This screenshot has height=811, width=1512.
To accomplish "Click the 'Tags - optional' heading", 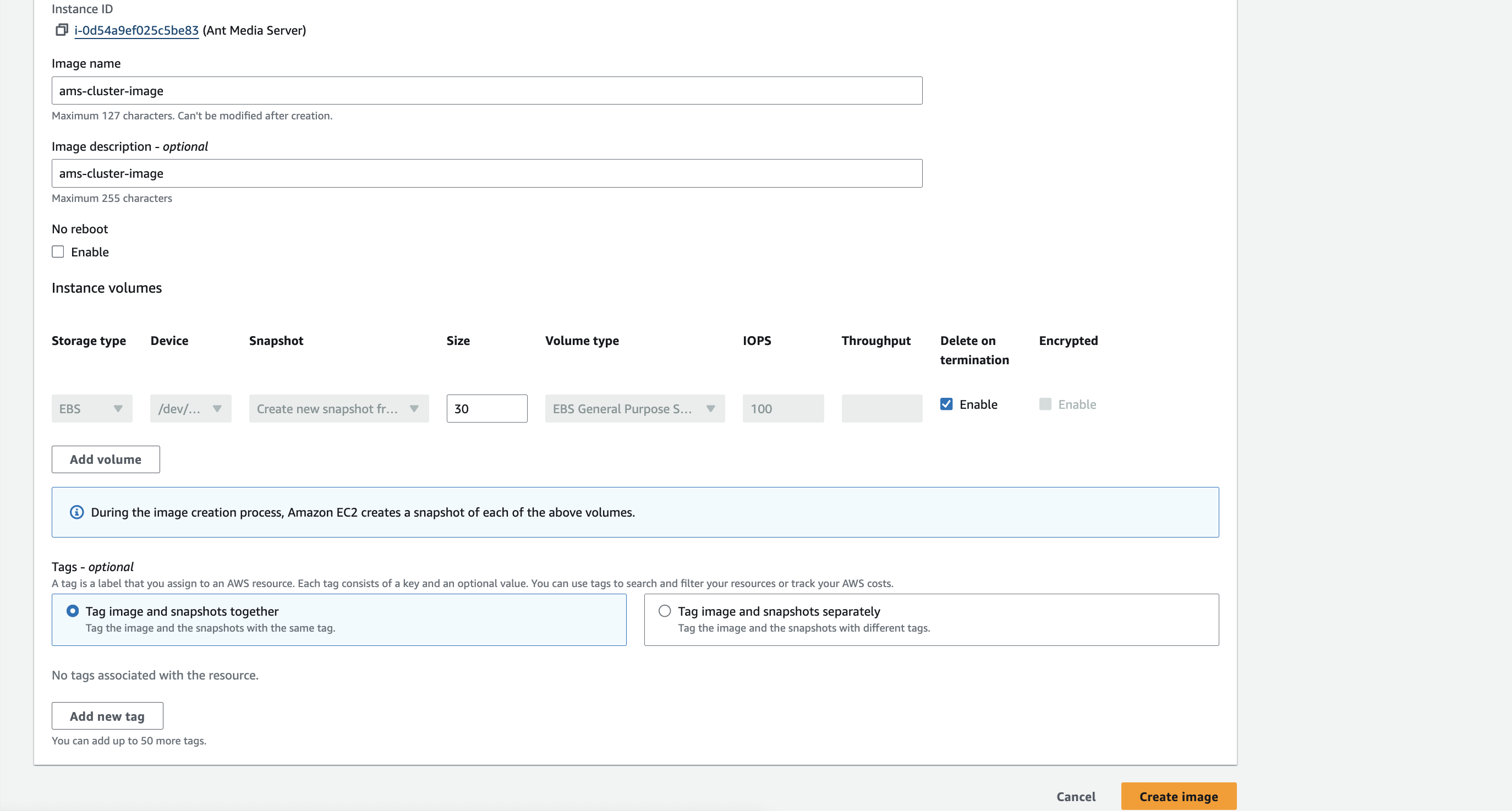I will click(92, 567).
